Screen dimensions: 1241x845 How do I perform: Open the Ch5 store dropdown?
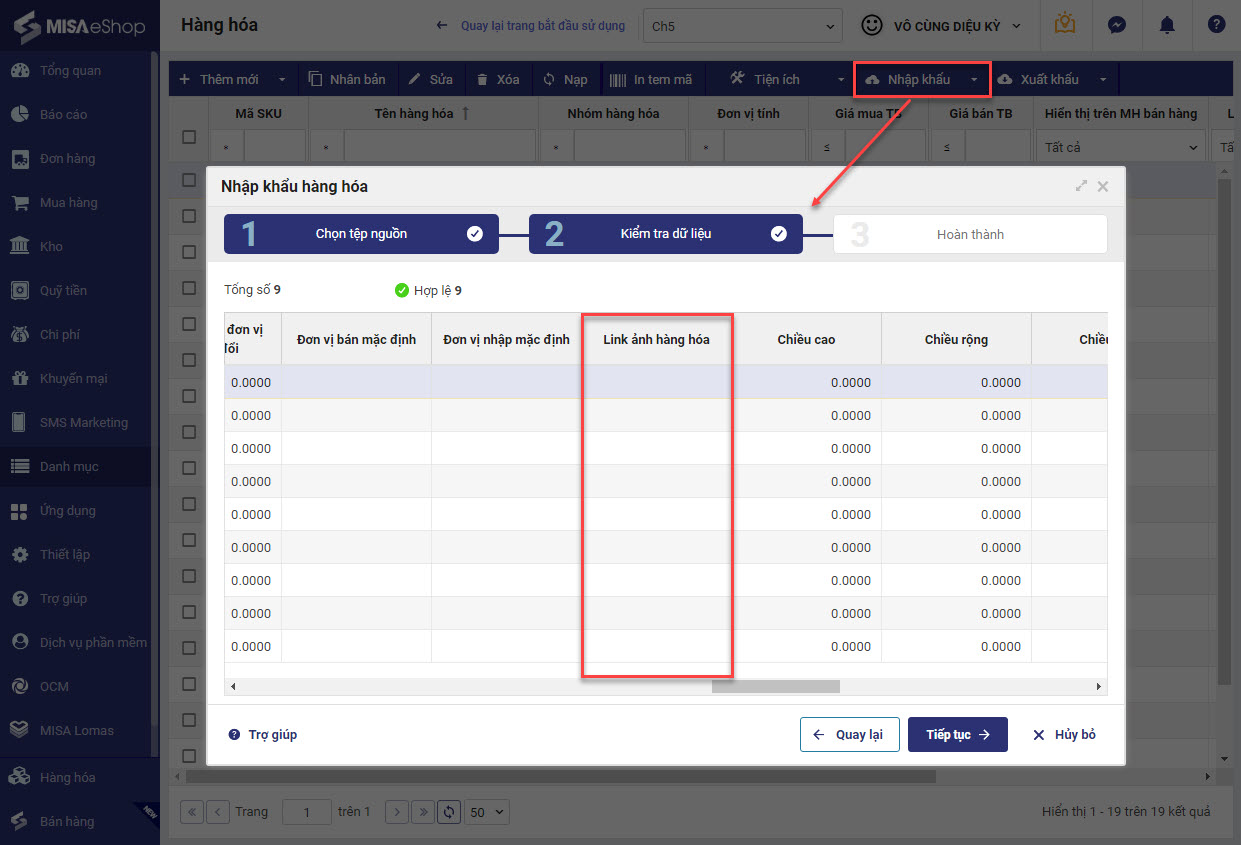[x=742, y=26]
